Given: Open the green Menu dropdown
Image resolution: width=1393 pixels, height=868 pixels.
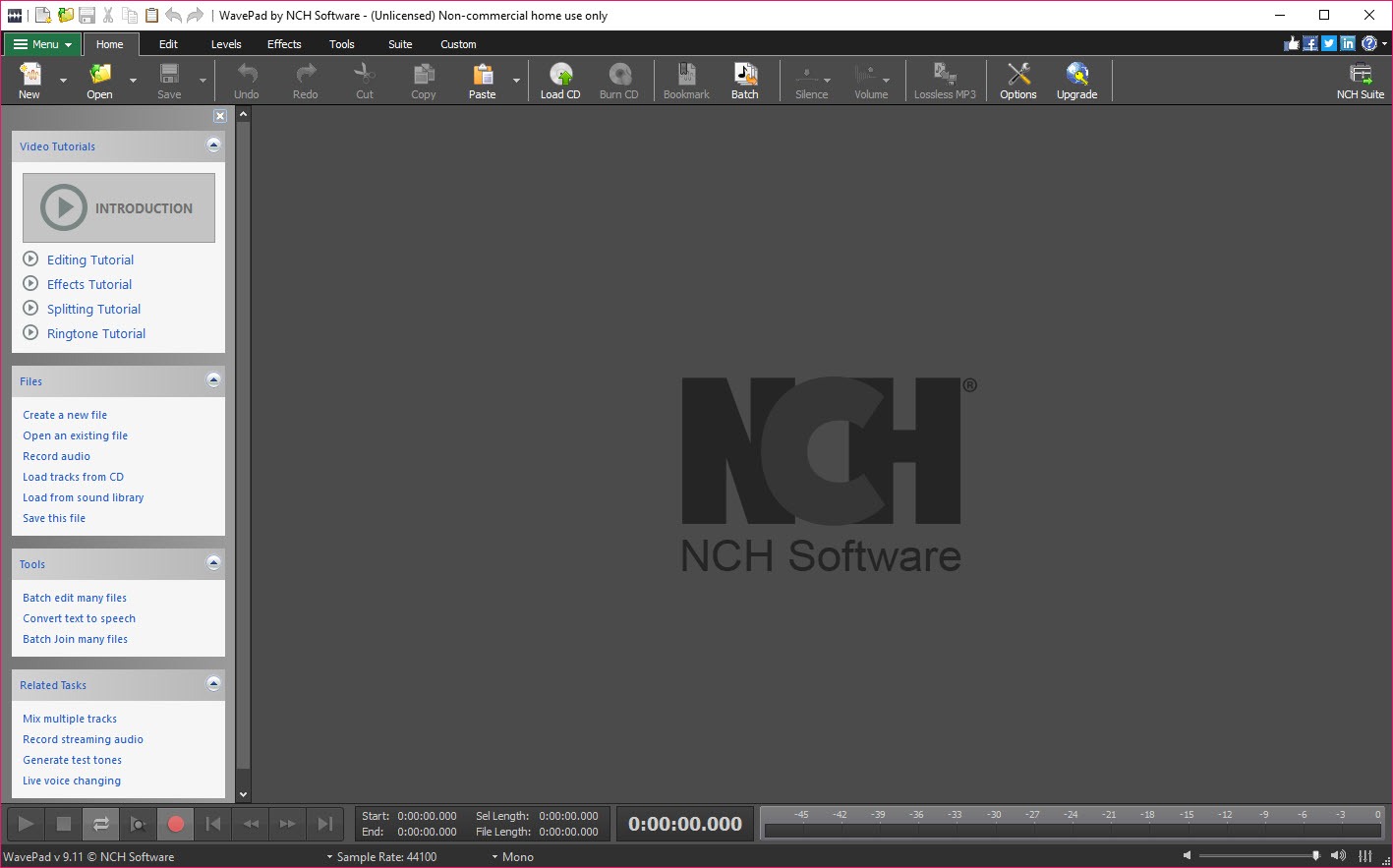Looking at the screenshot, I should (43, 44).
